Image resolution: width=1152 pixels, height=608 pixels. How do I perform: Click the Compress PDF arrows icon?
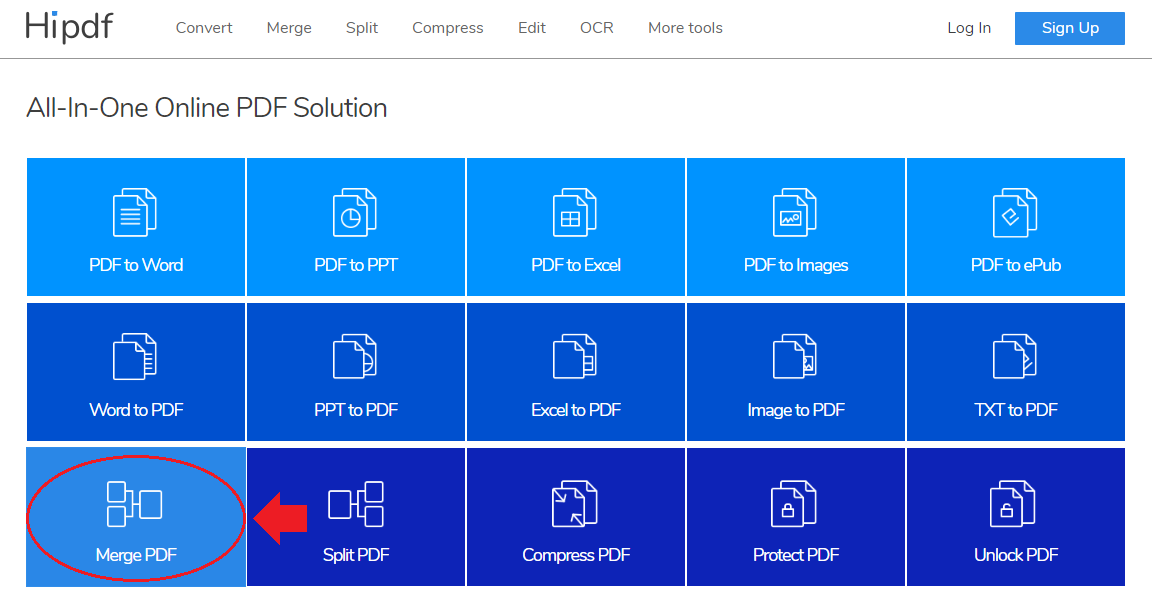tap(575, 504)
